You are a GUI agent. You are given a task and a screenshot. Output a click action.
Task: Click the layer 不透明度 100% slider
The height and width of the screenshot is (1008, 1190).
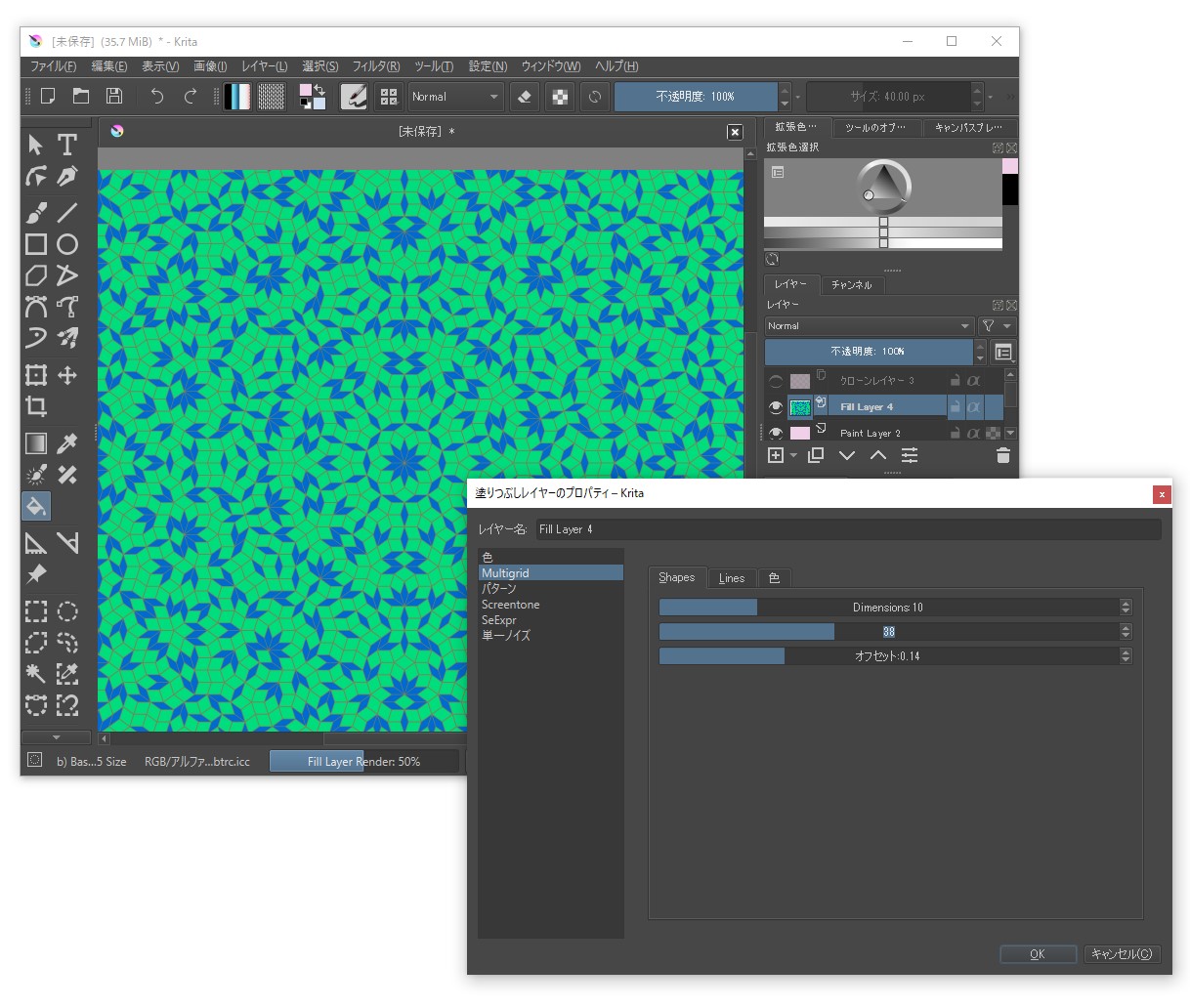pyautogui.click(x=869, y=352)
